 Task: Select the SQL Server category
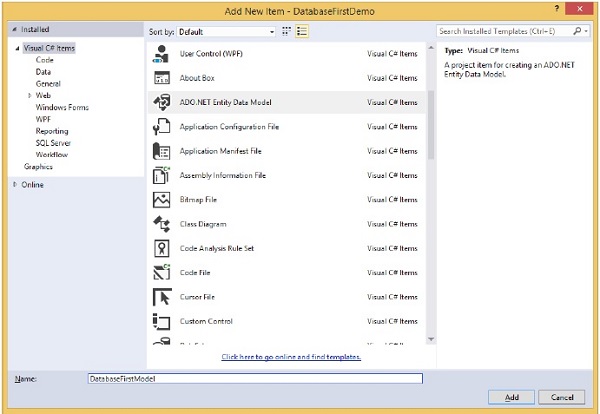[x=55, y=143]
